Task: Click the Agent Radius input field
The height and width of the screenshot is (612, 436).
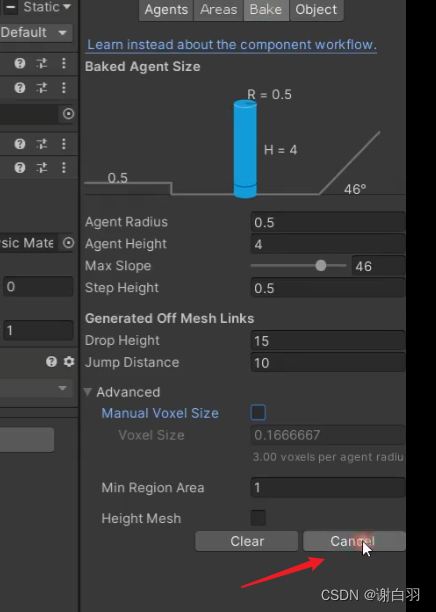Action: tap(328, 222)
